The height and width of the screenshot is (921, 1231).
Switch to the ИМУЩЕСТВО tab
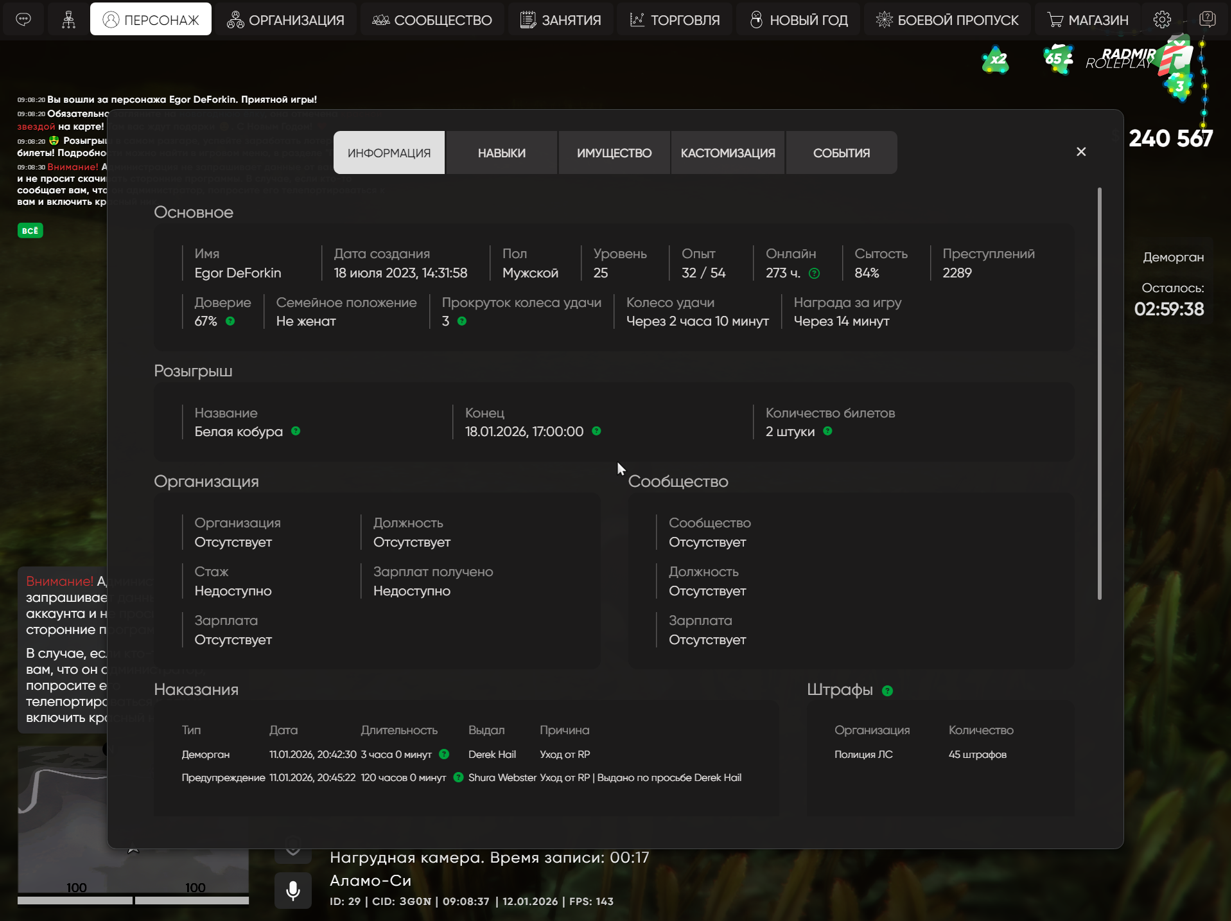tap(614, 153)
